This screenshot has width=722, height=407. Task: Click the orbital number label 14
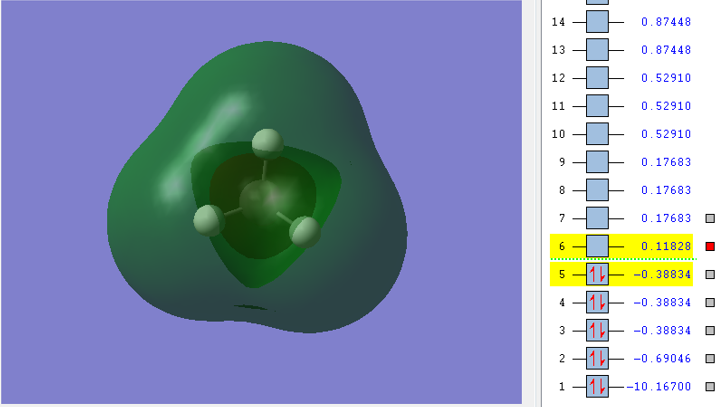[x=558, y=22]
